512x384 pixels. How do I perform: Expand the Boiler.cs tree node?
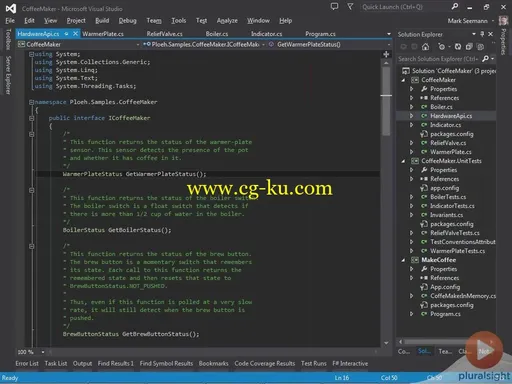(x=411, y=107)
